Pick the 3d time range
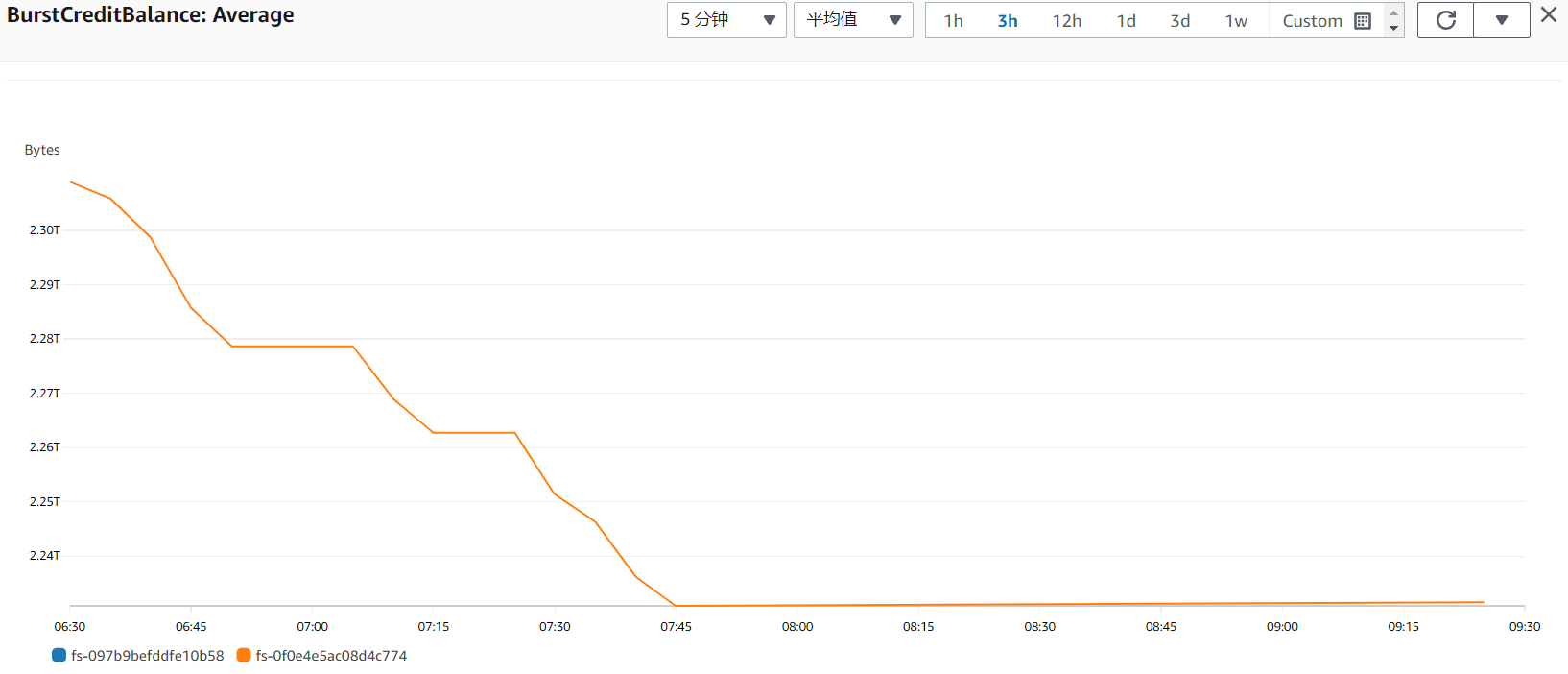The width and height of the screenshot is (1568, 674). [1180, 21]
